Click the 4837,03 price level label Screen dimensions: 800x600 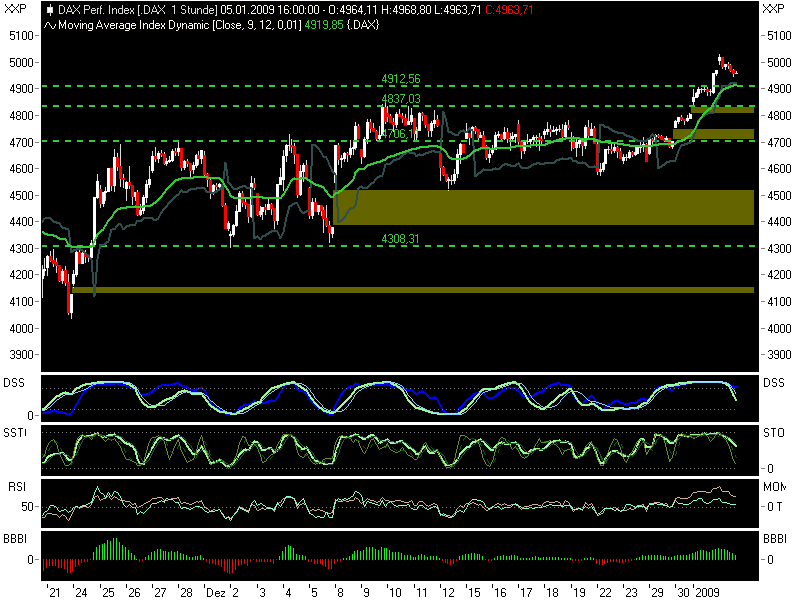coord(400,99)
